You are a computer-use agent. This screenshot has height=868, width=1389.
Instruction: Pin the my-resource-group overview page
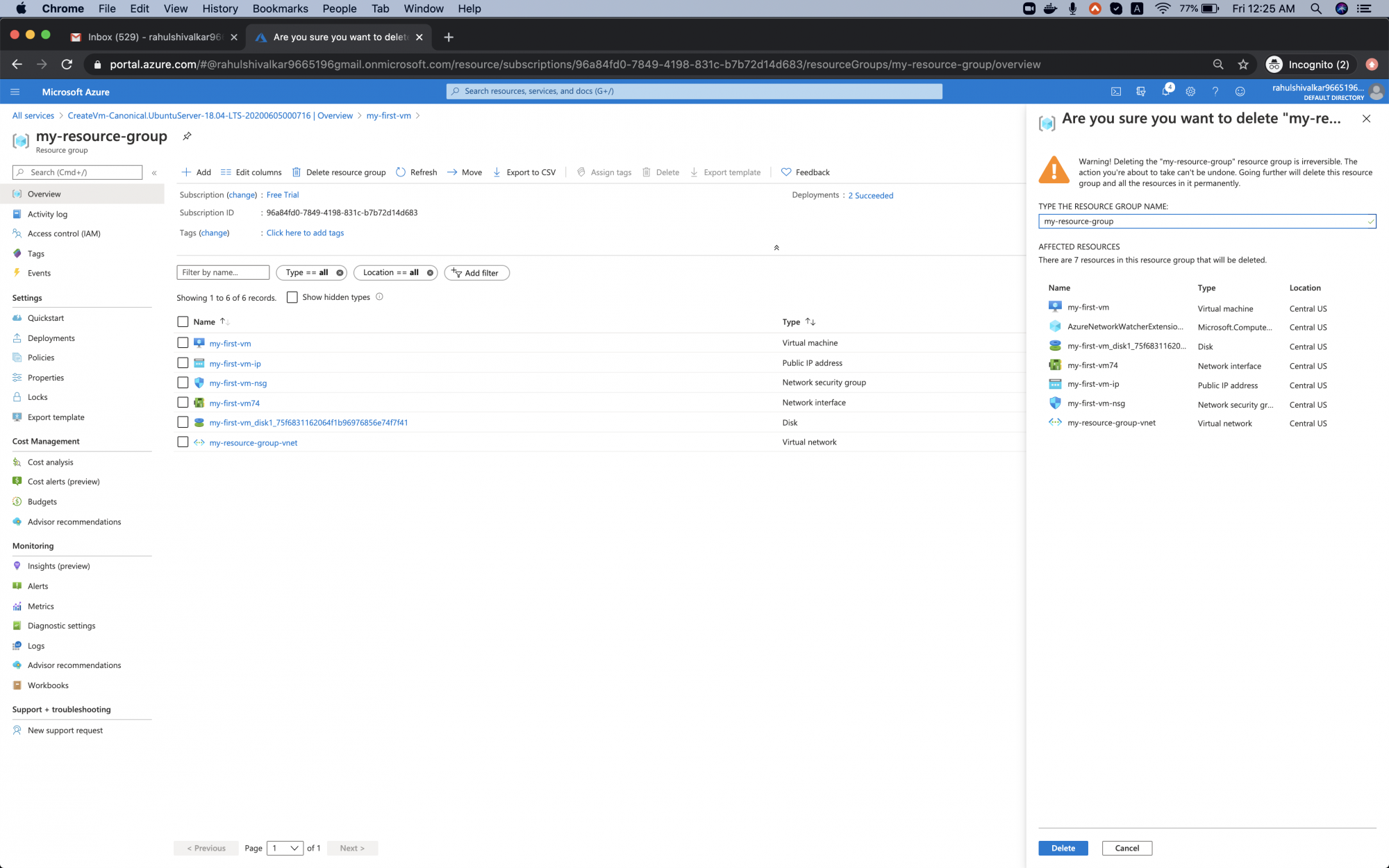186,136
